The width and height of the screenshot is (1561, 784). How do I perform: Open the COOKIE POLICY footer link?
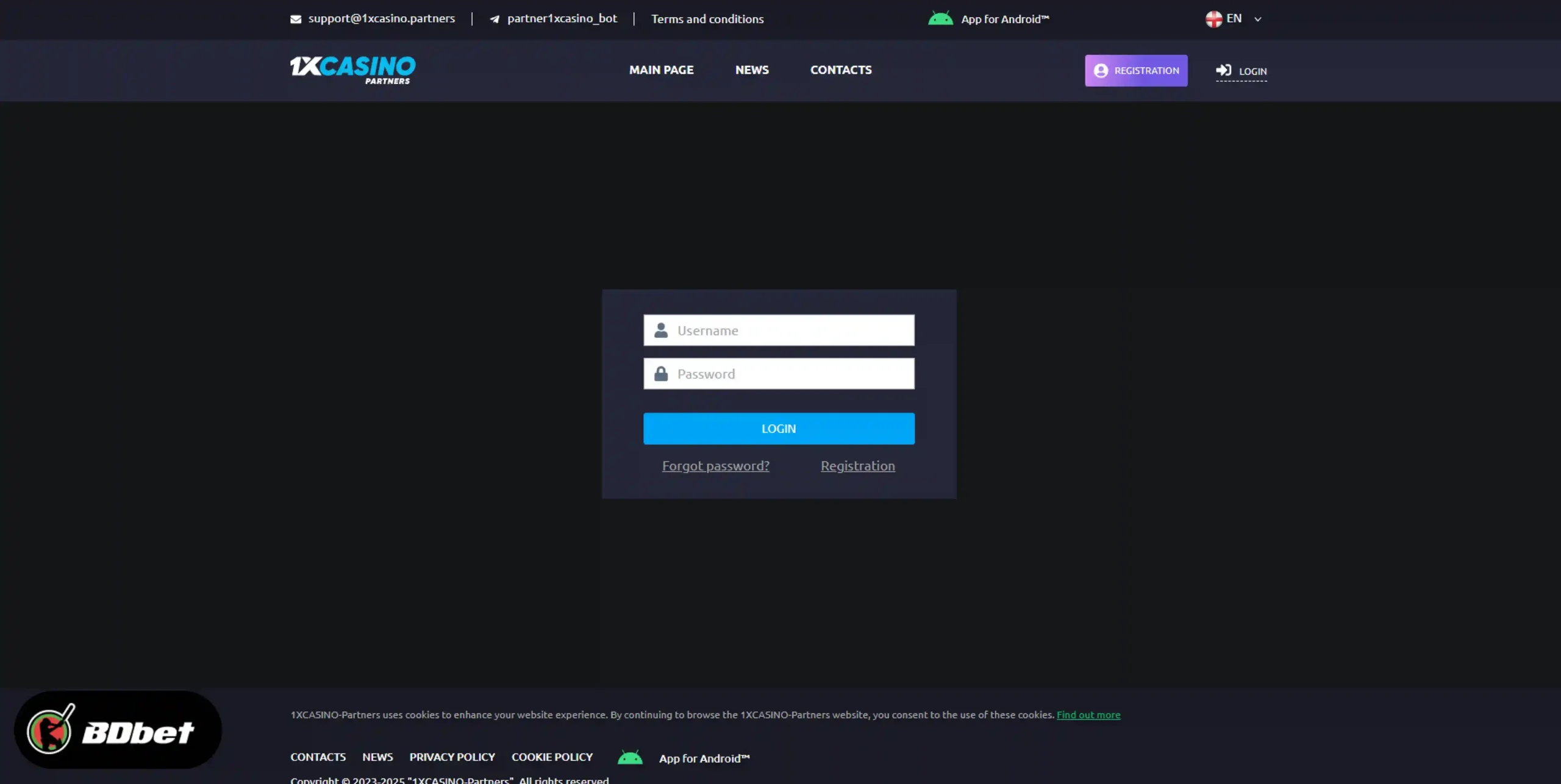pos(552,757)
